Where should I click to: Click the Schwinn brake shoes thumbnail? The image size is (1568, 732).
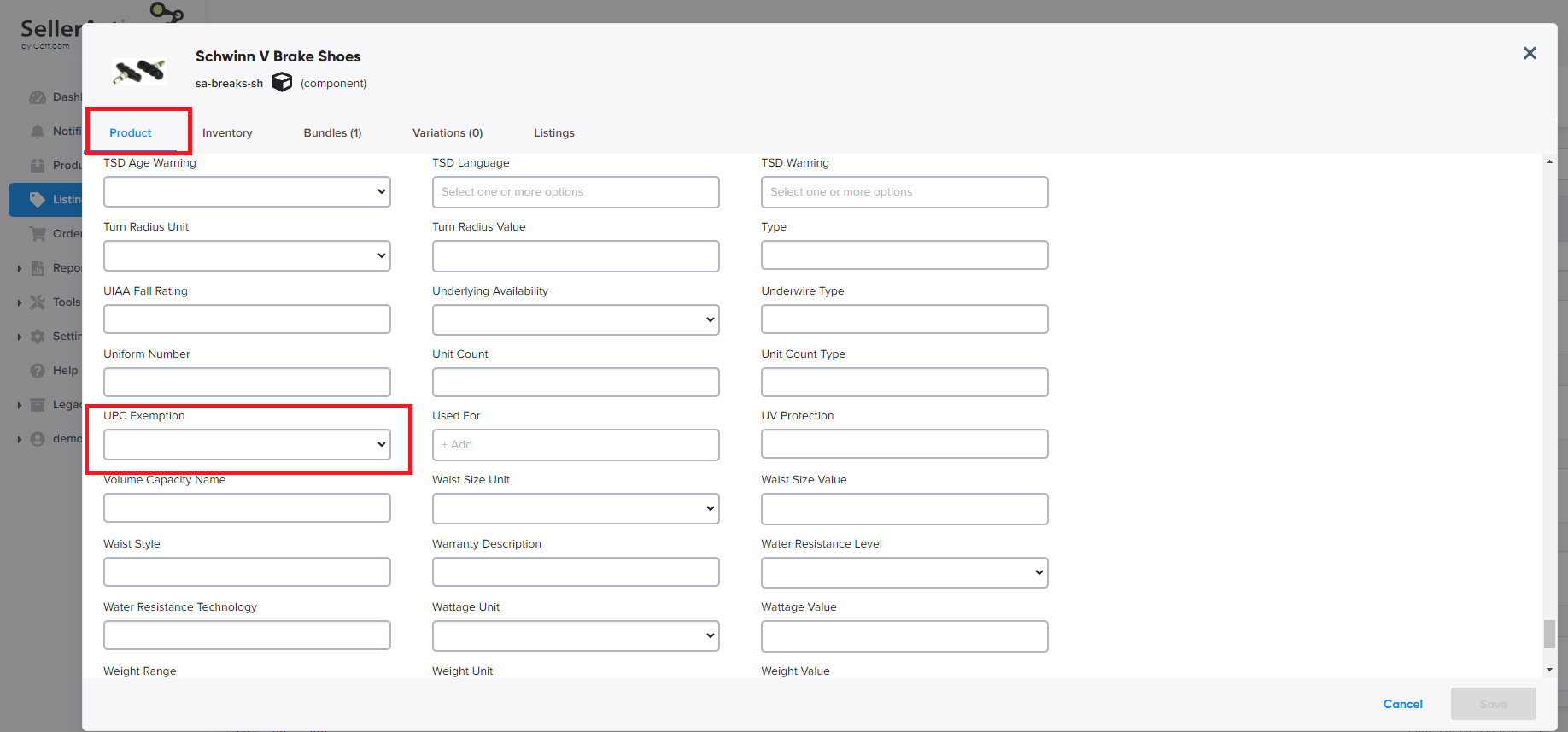(x=139, y=71)
